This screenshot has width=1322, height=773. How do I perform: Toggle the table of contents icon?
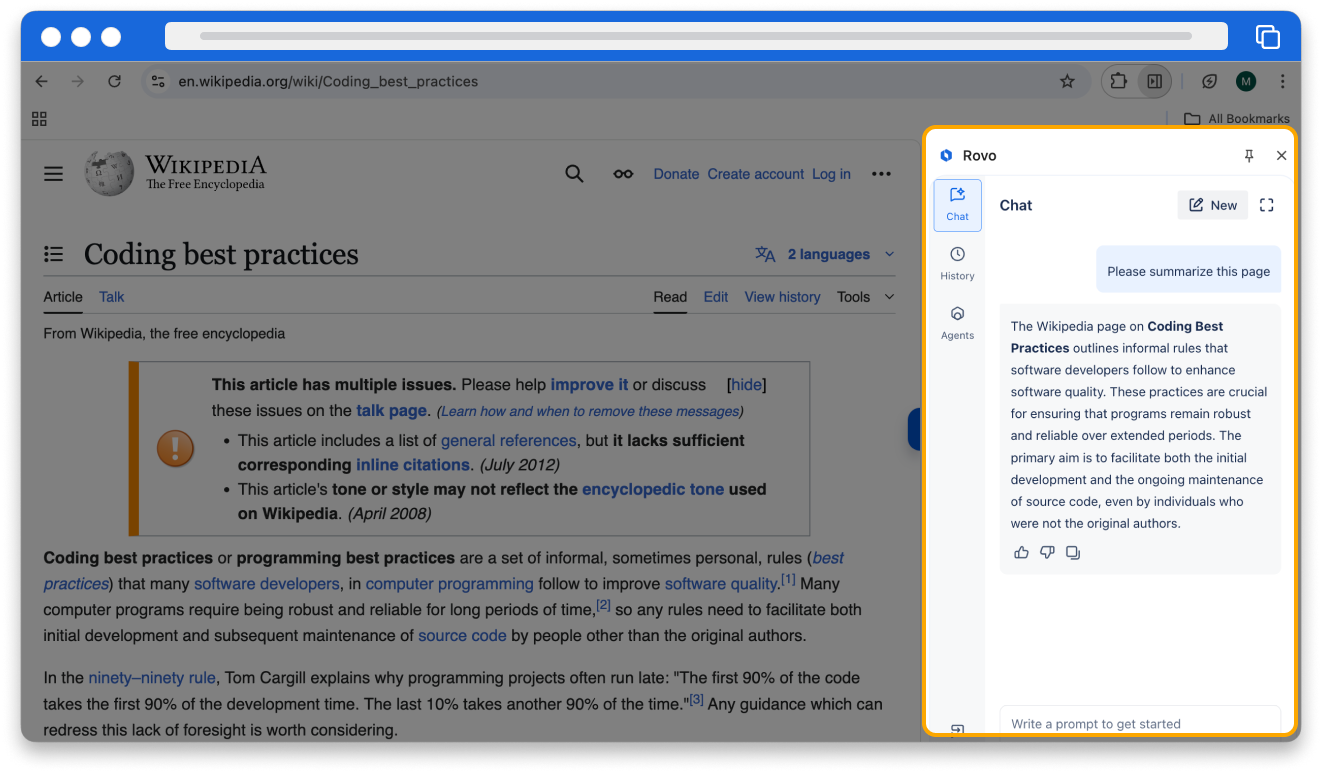pyautogui.click(x=54, y=255)
